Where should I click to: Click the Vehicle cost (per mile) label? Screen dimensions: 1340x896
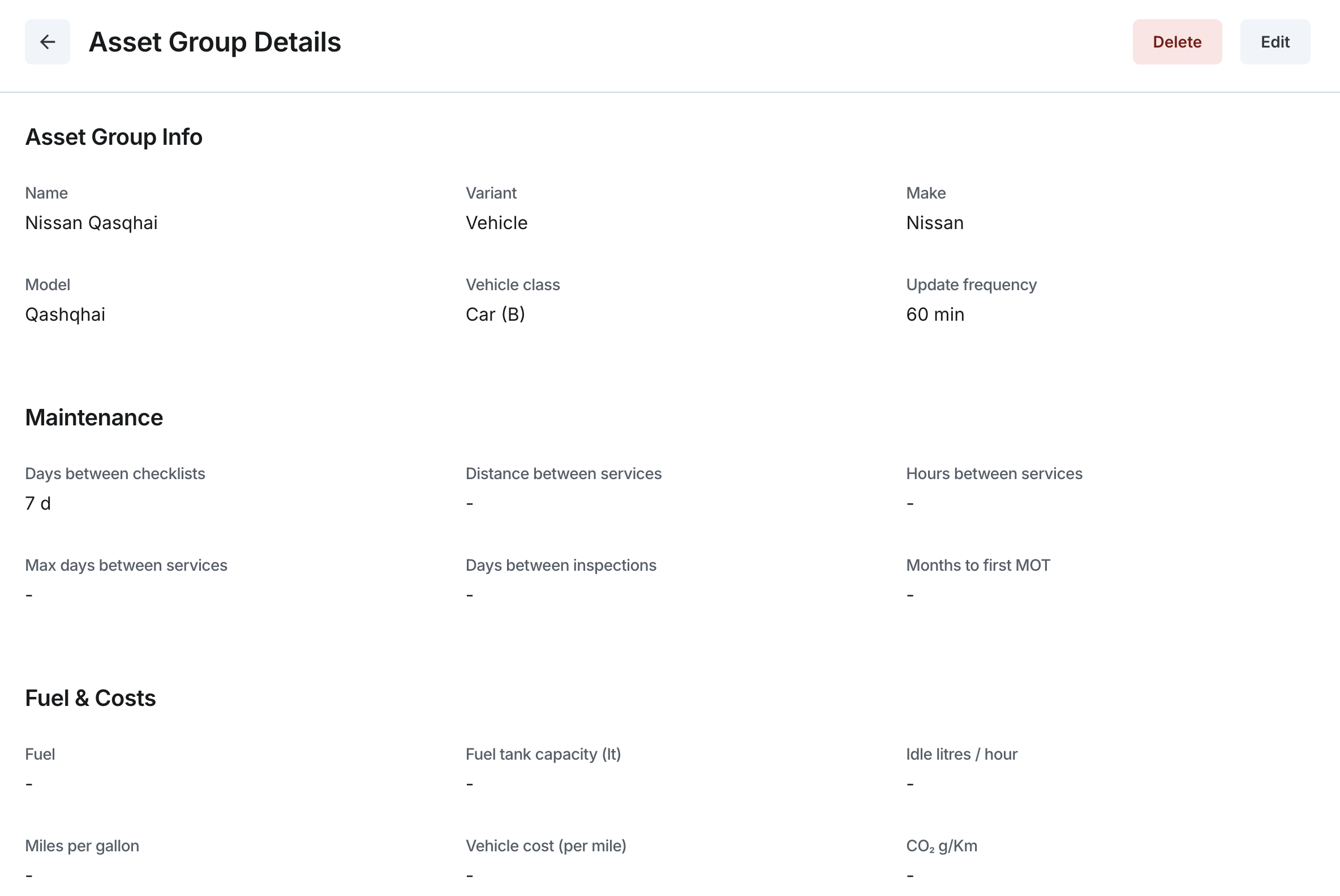(x=546, y=846)
